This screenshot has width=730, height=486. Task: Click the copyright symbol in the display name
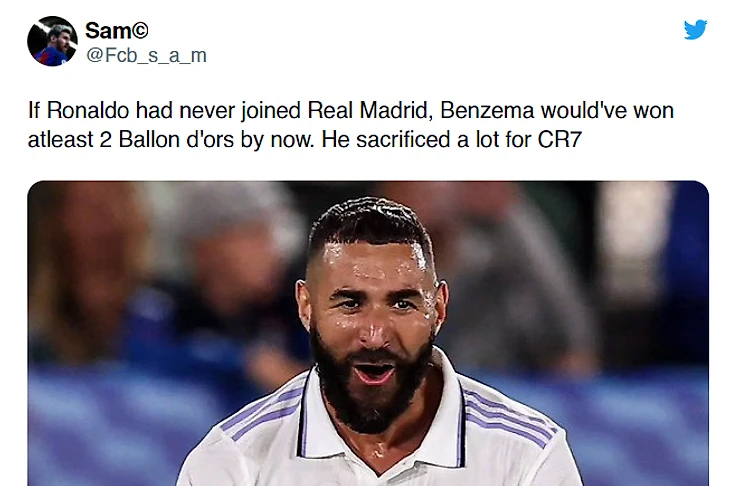click(141, 31)
